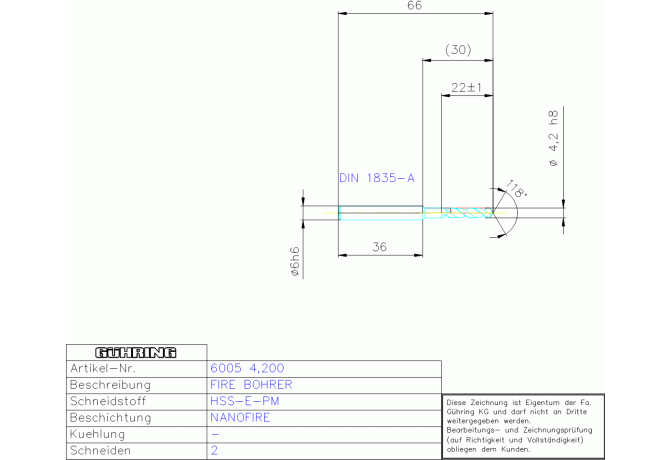670x460 pixels.
Task: Select the FIRE BOHRER description value
Action: (251, 384)
